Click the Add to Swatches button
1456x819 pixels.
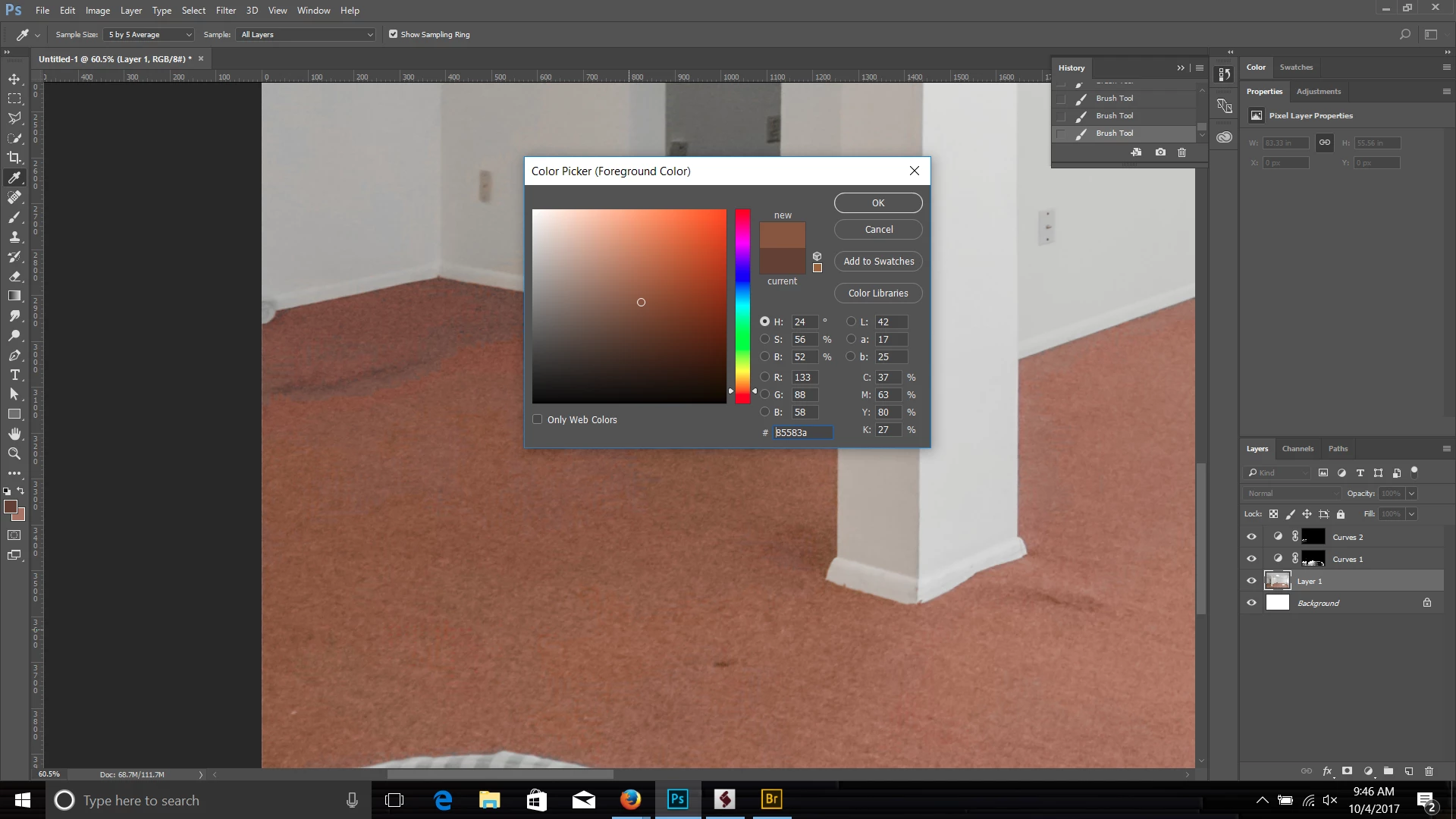point(878,261)
